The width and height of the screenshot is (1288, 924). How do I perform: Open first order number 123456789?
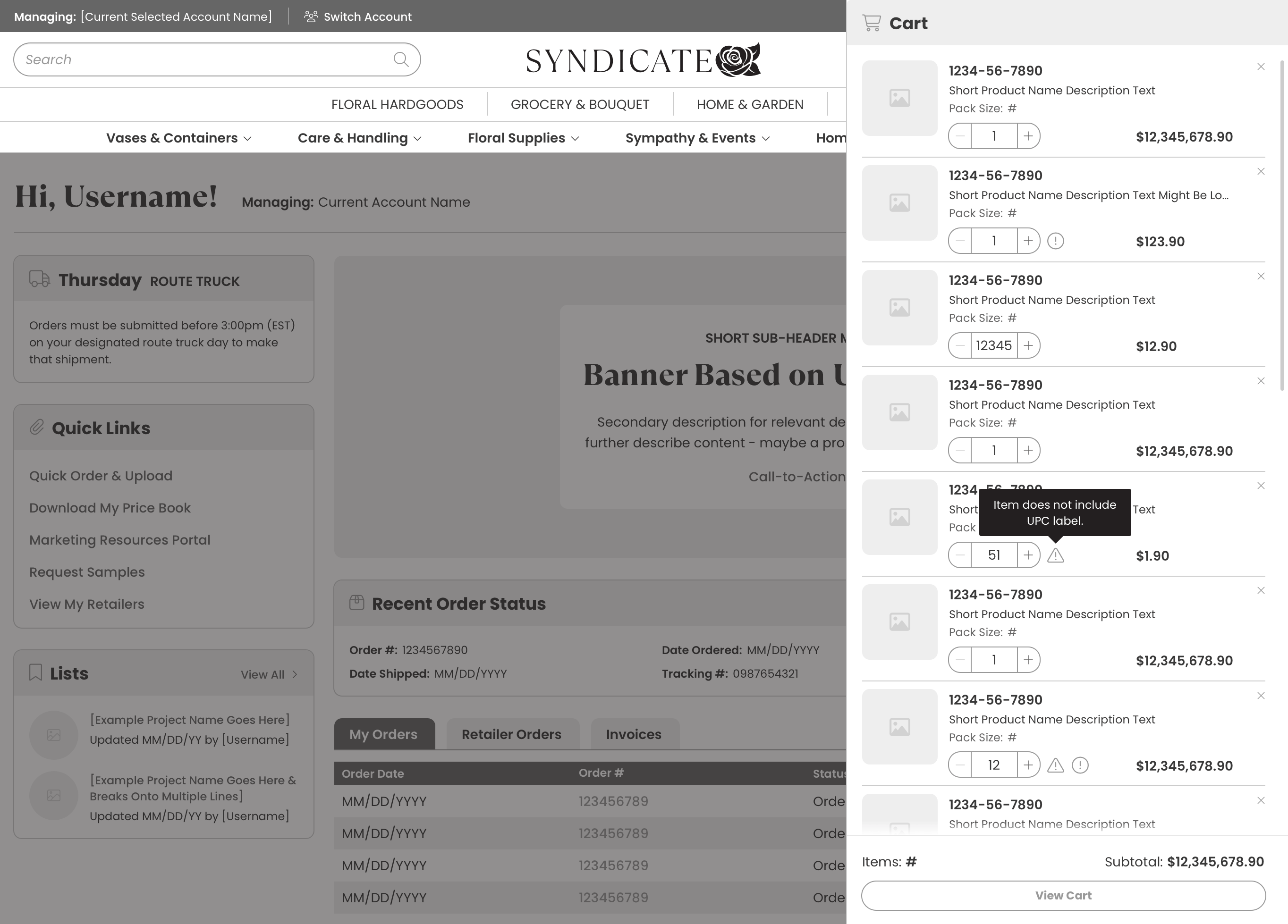tap(613, 801)
